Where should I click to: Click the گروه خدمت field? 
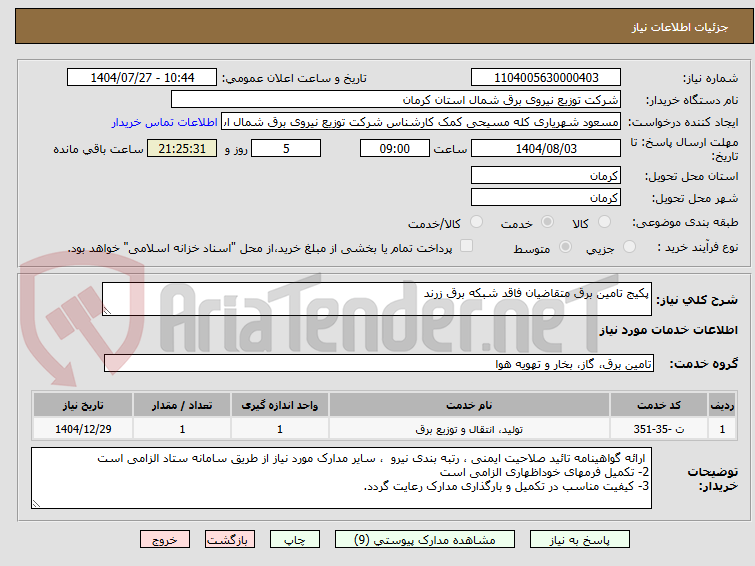tap(379, 363)
